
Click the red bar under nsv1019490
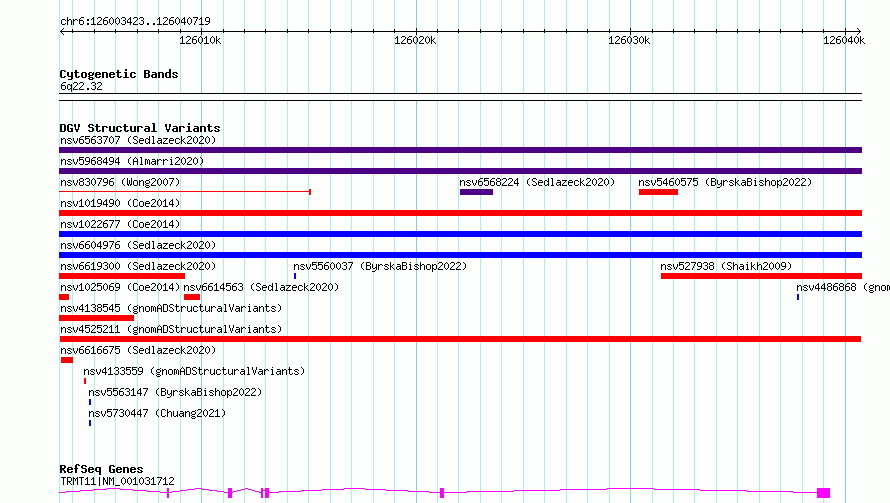click(460, 213)
